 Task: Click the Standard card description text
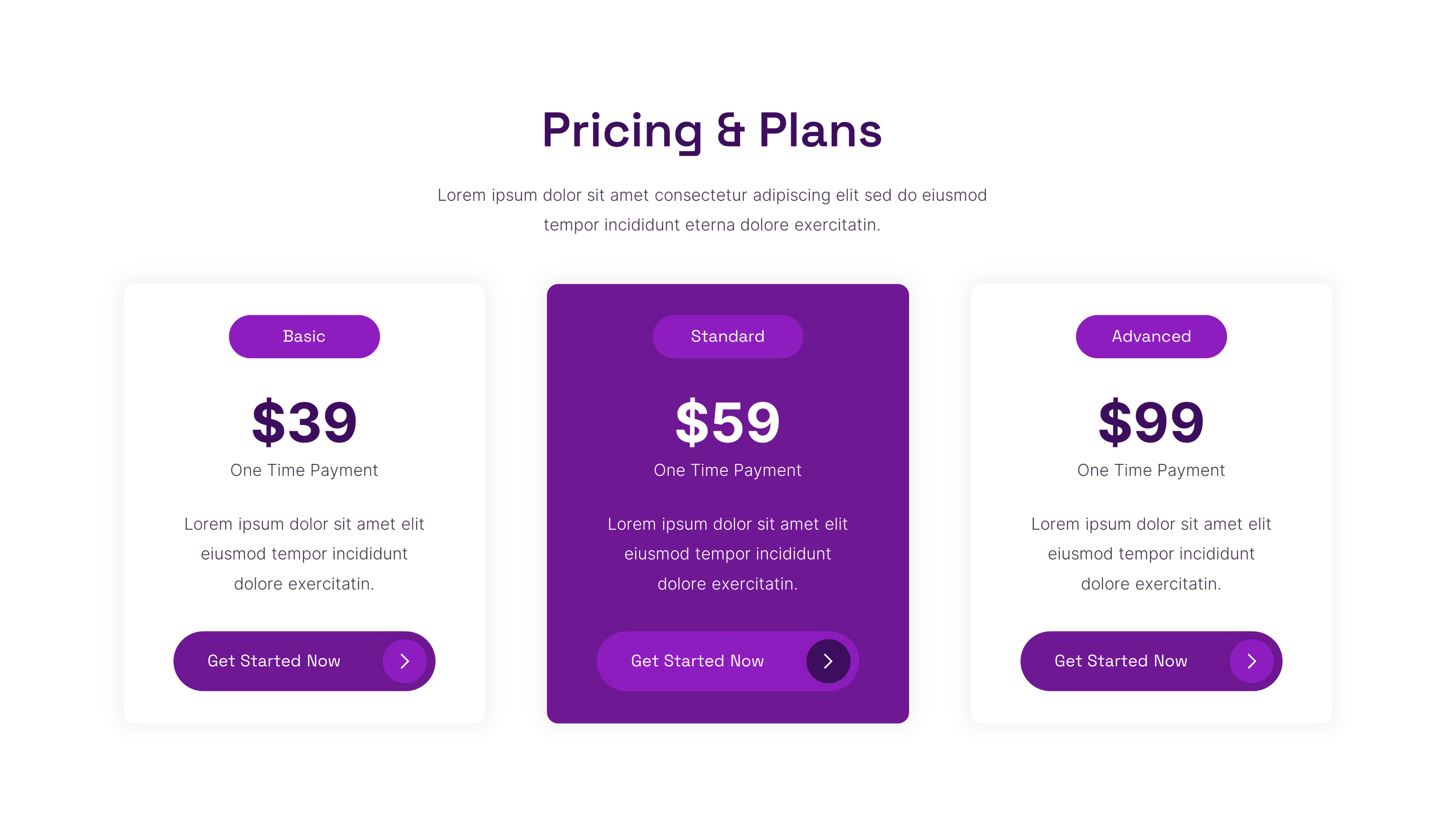tap(727, 554)
